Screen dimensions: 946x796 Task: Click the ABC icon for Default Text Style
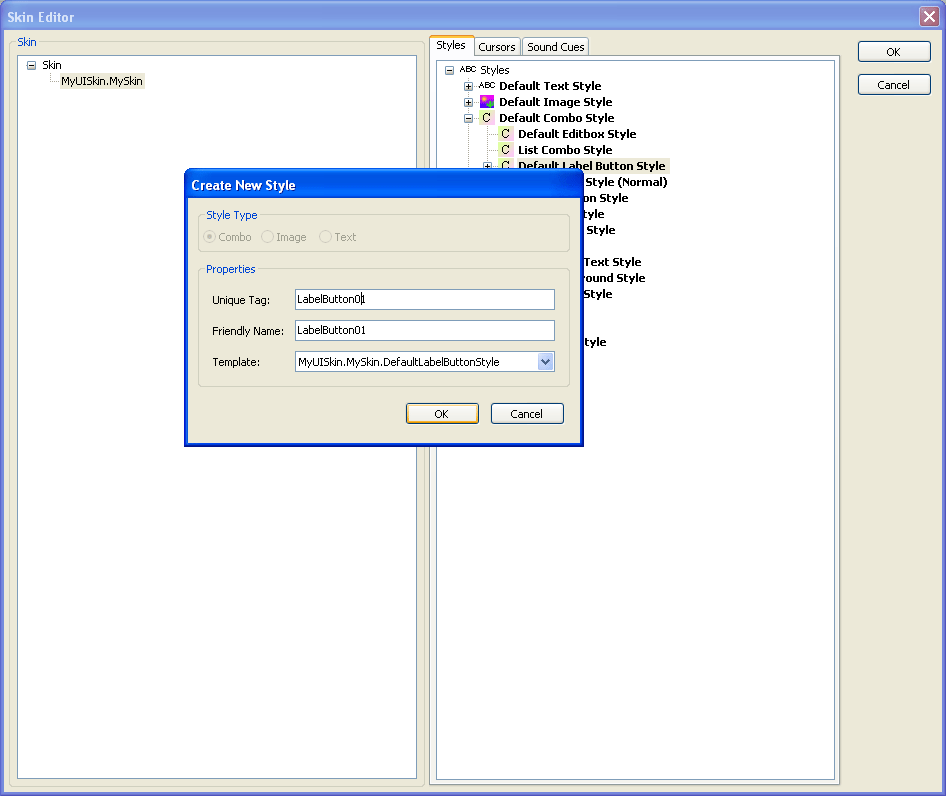(x=486, y=86)
